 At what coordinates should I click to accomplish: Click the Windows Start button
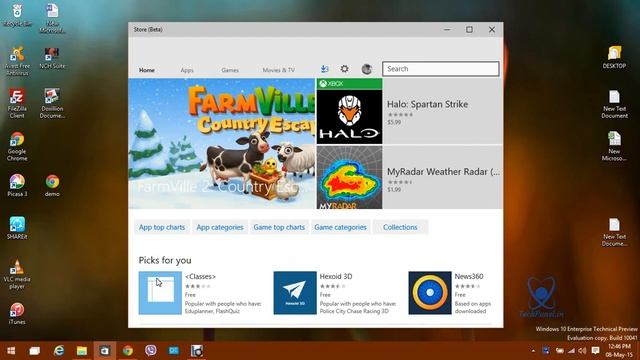pyautogui.click(x=11, y=351)
